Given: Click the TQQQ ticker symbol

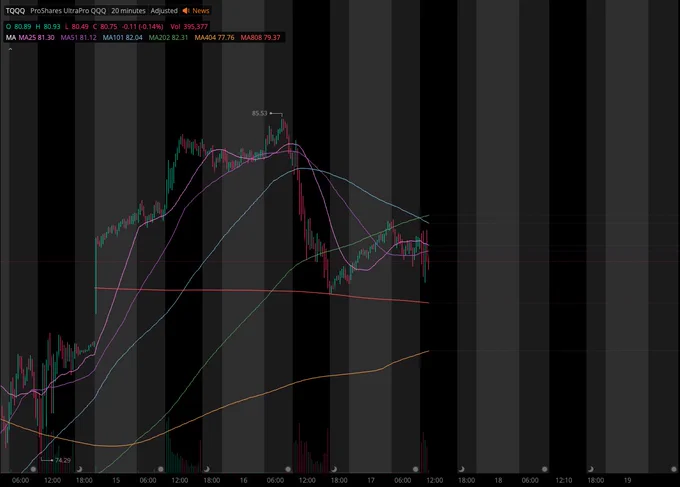Looking at the screenshot, I should pos(15,11).
